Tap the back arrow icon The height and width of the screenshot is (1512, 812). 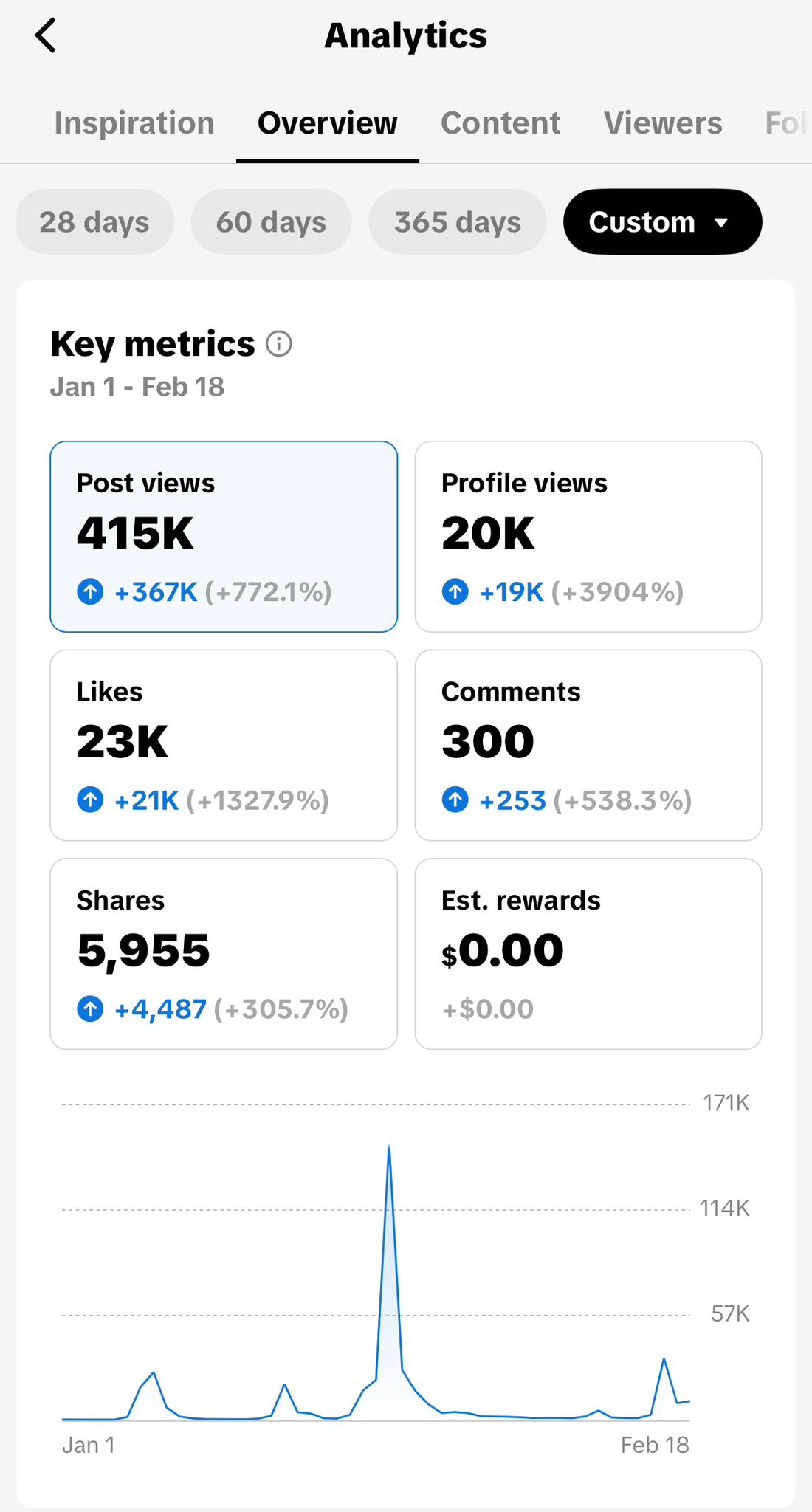click(46, 35)
